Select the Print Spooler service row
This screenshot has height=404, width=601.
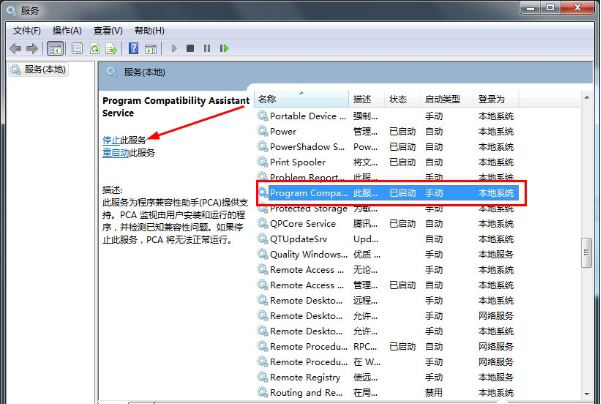coord(297,162)
